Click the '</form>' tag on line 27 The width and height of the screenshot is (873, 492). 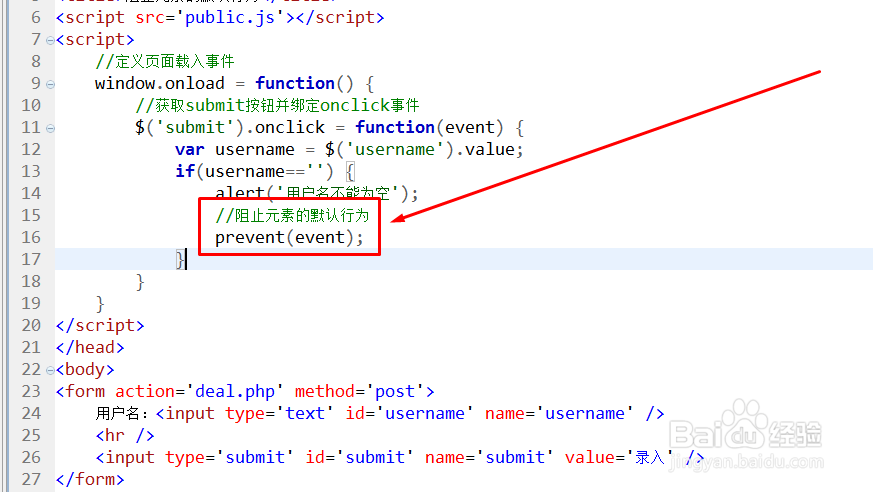point(90,479)
